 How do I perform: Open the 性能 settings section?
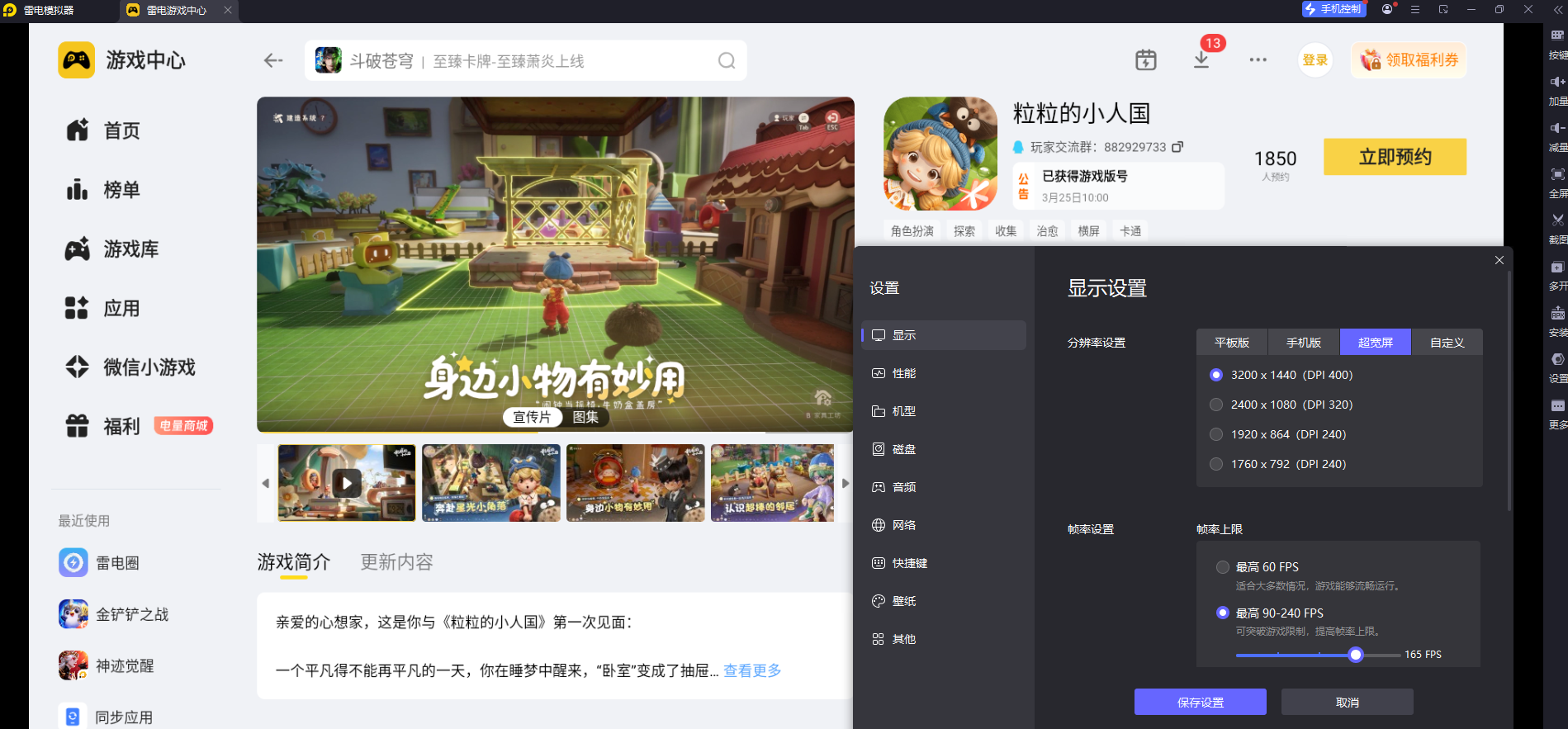pyautogui.click(x=904, y=373)
